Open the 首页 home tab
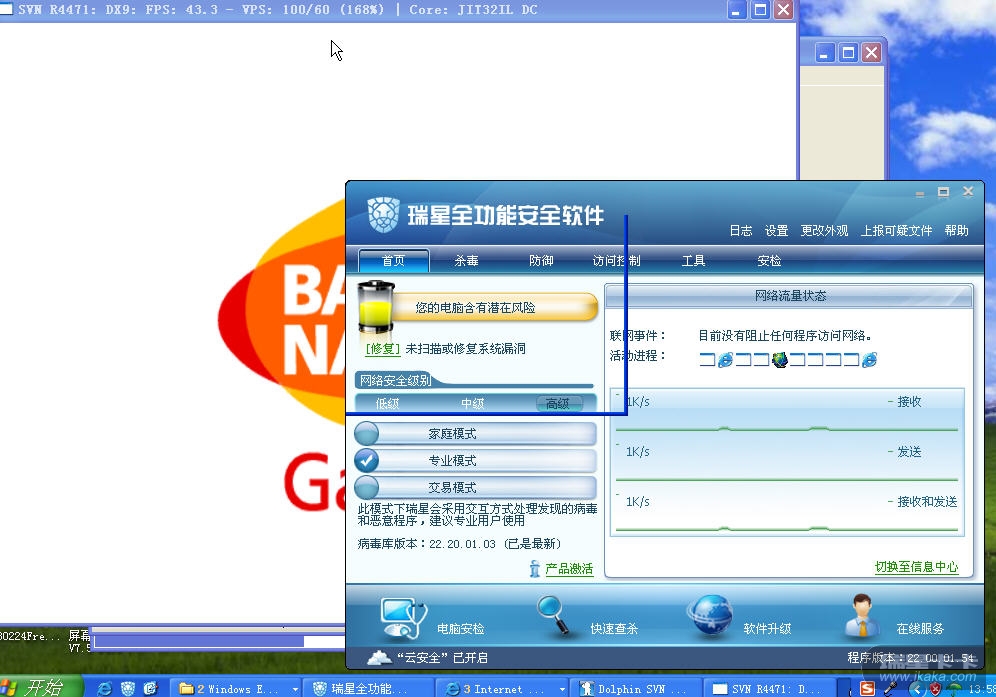Screen dimensions: 996x697 (x=393, y=261)
